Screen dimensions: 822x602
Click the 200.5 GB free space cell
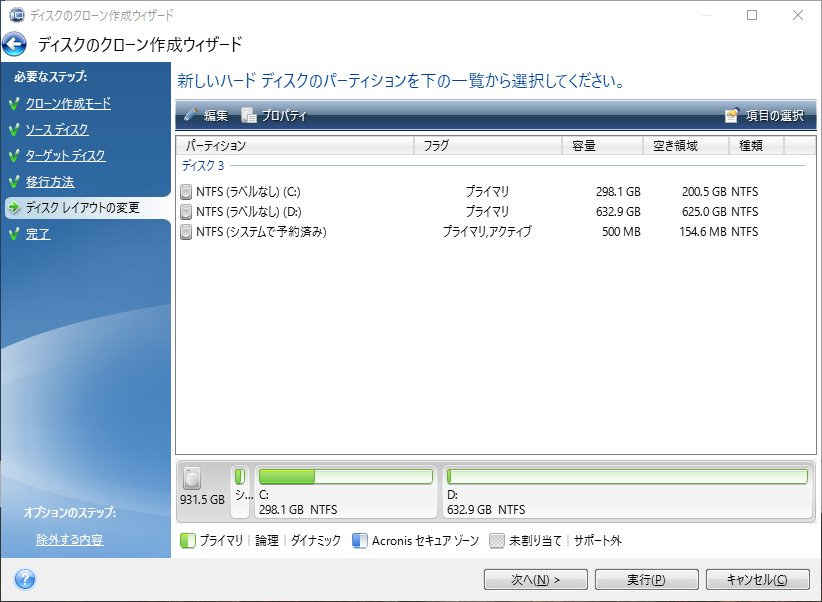point(704,192)
